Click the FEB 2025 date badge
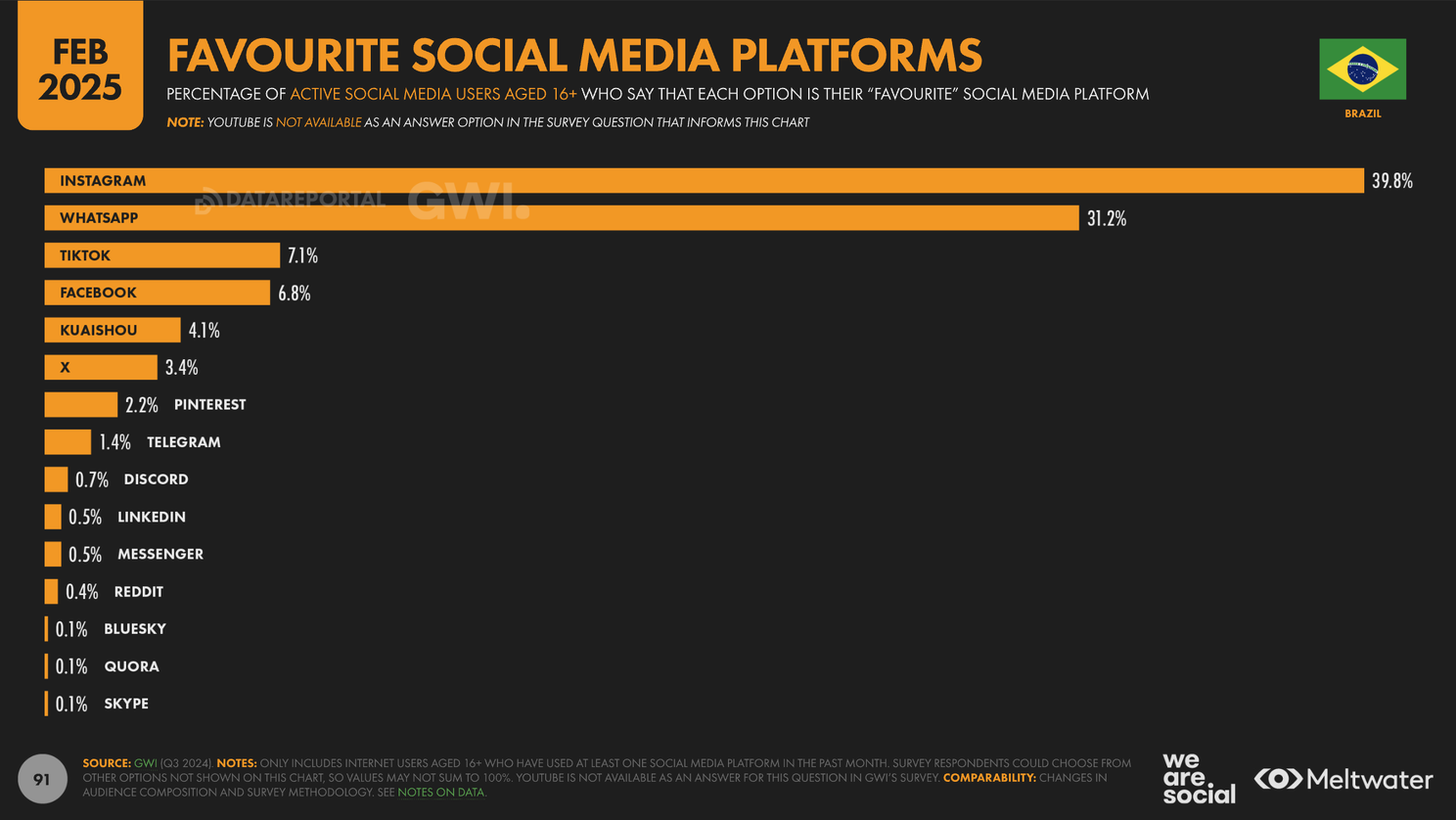The height and width of the screenshot is (820, 1456). click(80, 66)
